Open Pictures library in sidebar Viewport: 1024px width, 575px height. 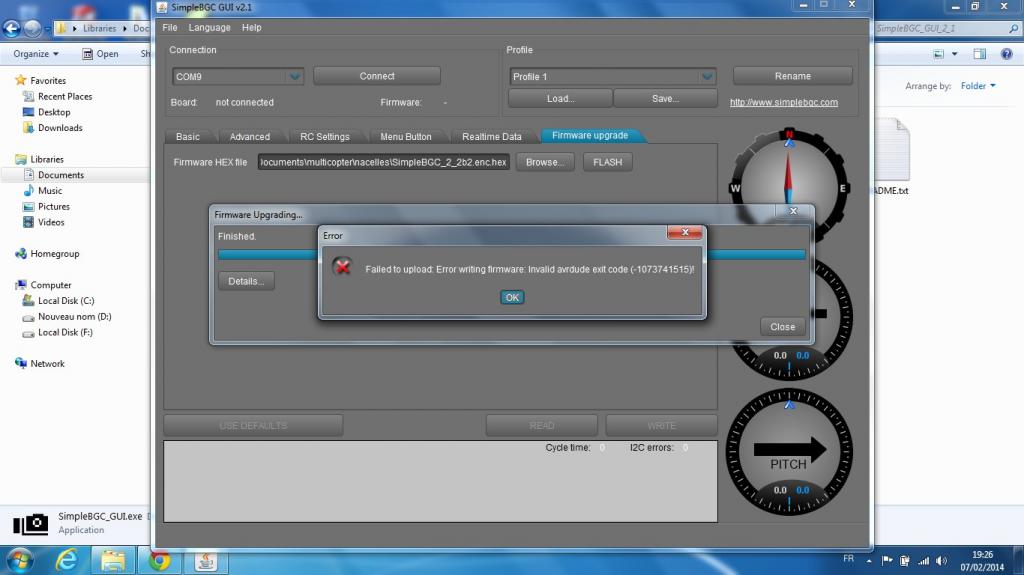(x=46, y=206)
